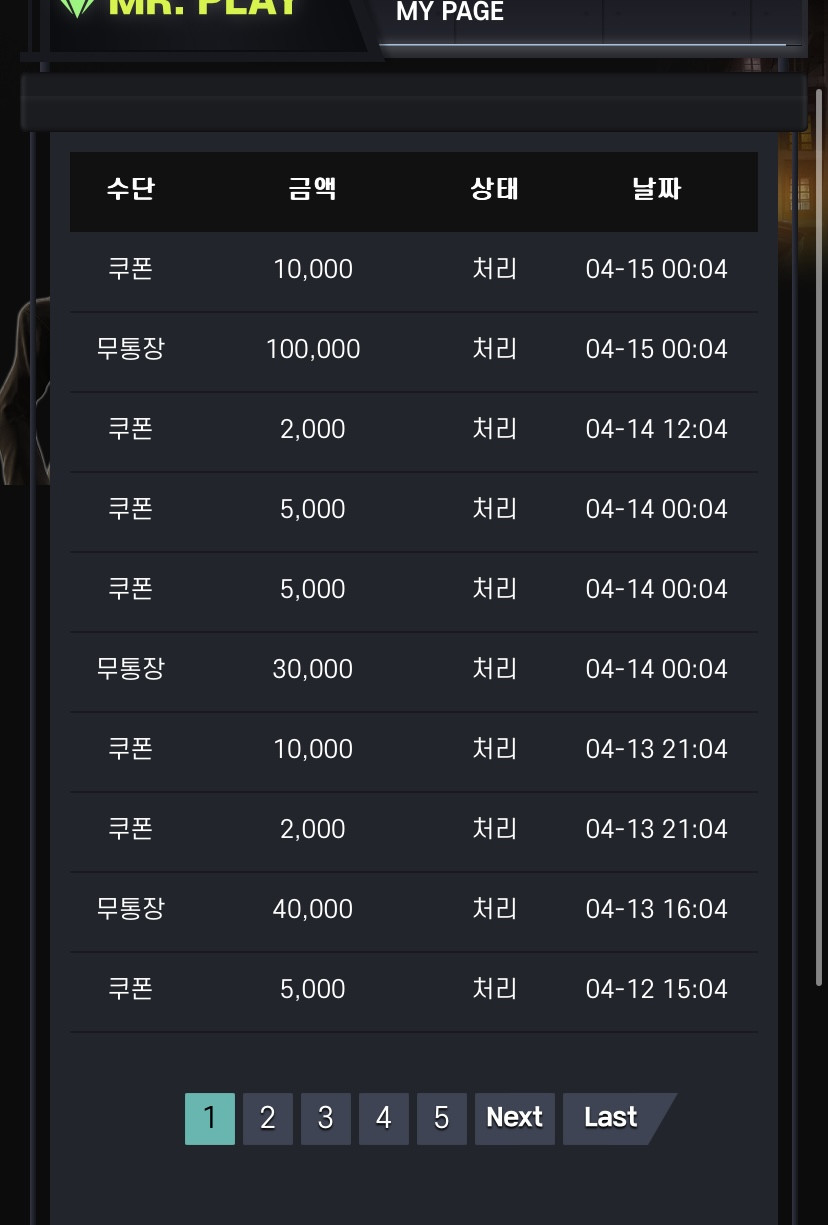The width and height of the screenshot is (828, 1225).
Task: Select the 30,000 무통장 row
Action: tap(414, 670)
